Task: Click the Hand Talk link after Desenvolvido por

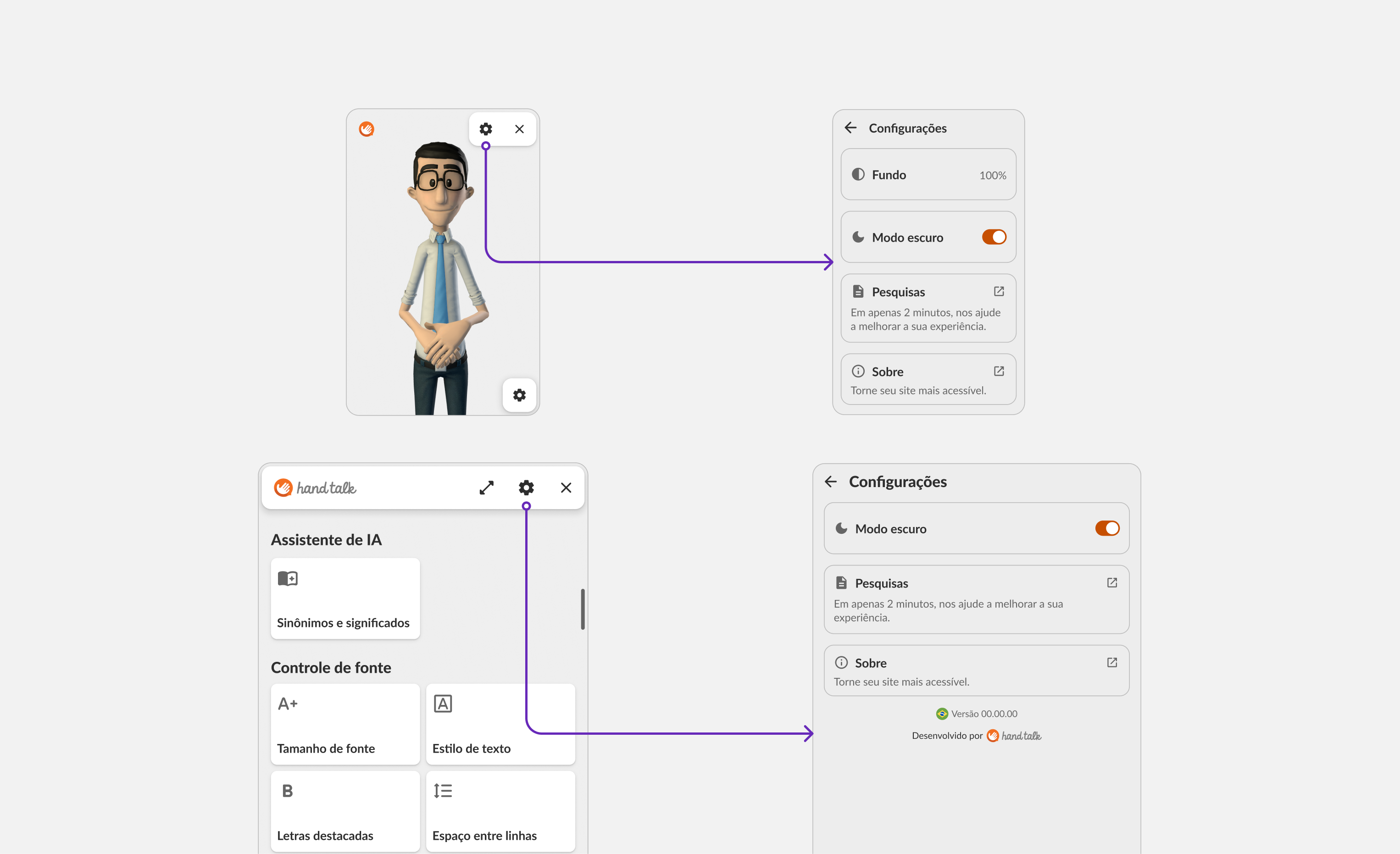Action: 1014,736
